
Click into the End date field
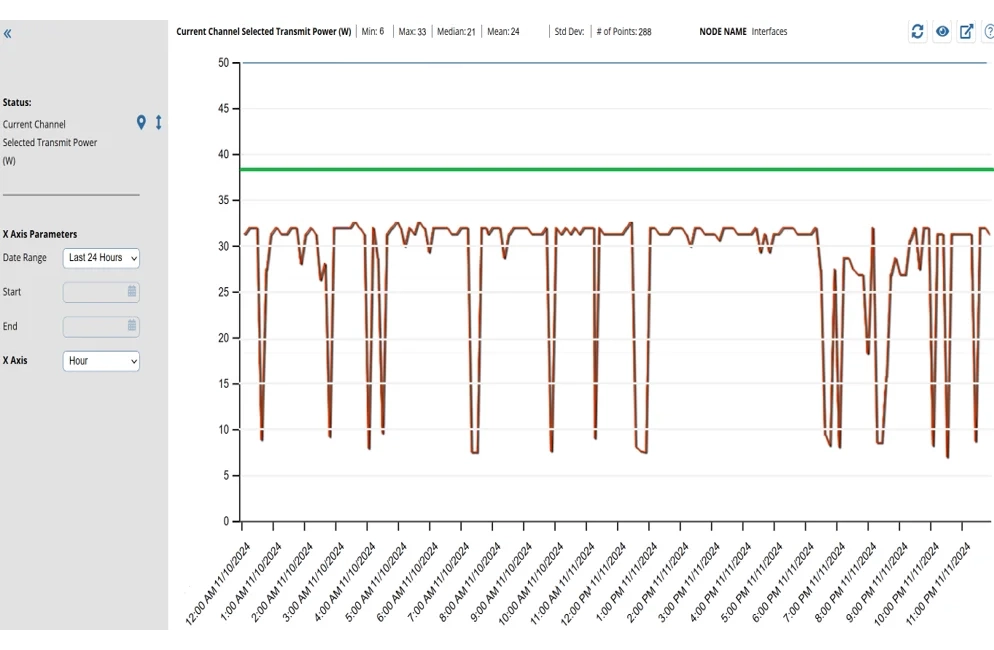click(95, 326)
